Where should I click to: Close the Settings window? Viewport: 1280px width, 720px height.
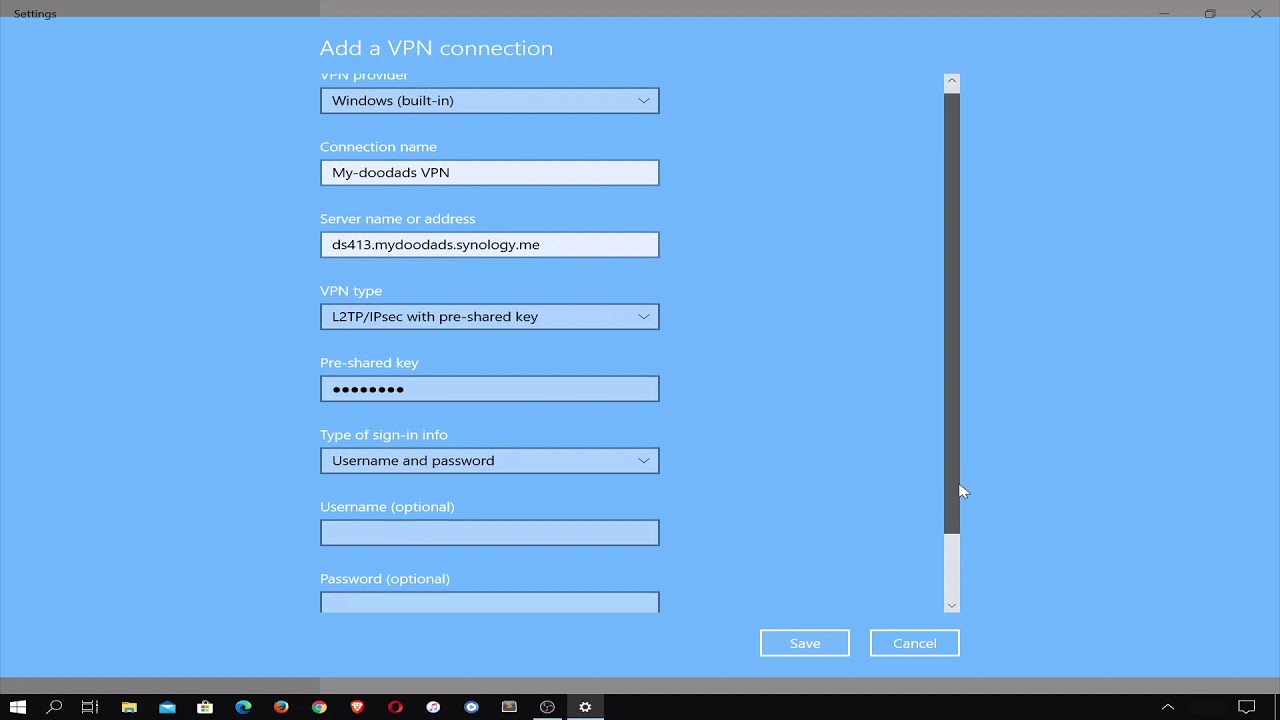pyautogui.click(x=1256, y=14)
